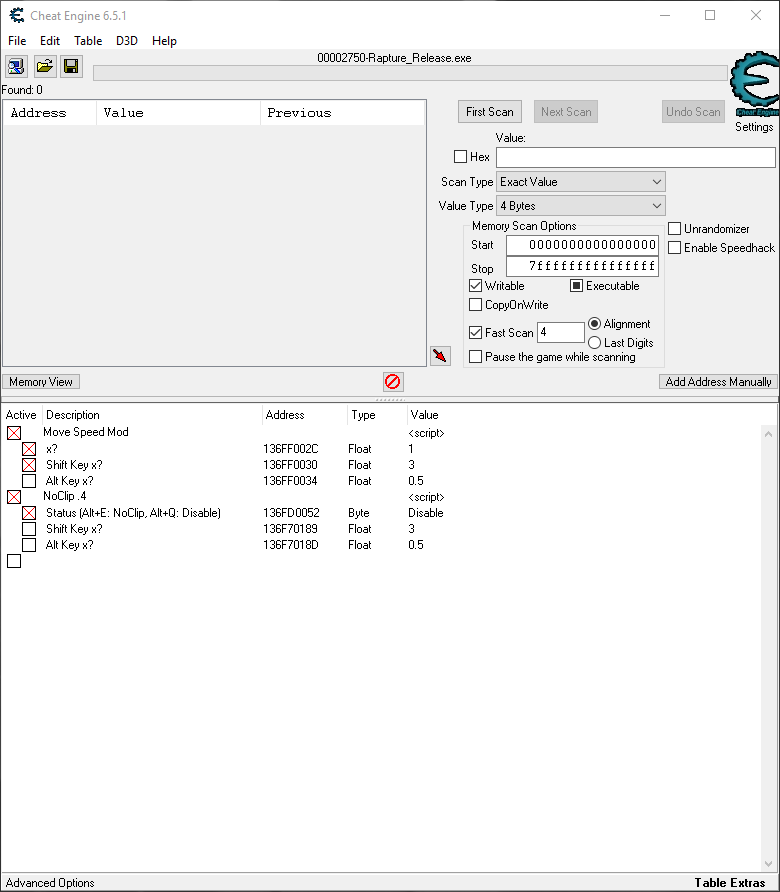Toggle the Fast Scan checkbox
This screenshot has width=780, height=892.
tap(476, 333)
